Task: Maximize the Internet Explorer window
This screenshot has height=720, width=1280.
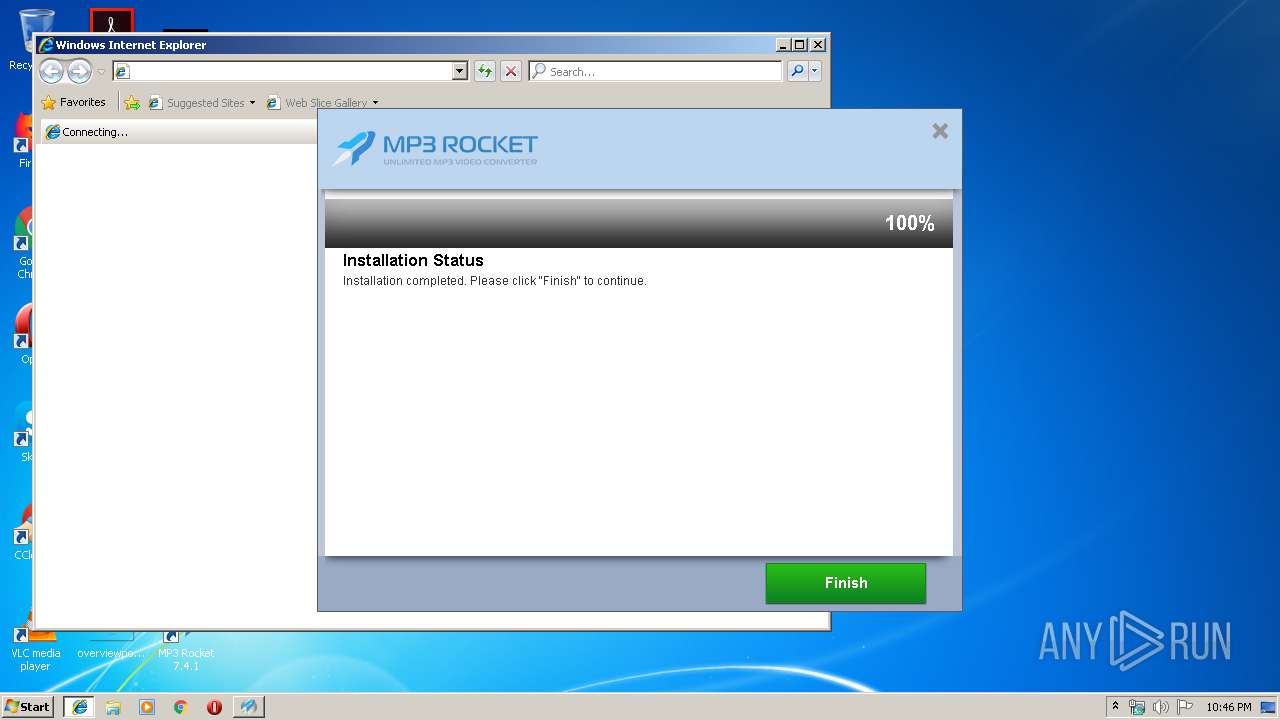Action: click(x=799, y=45)
